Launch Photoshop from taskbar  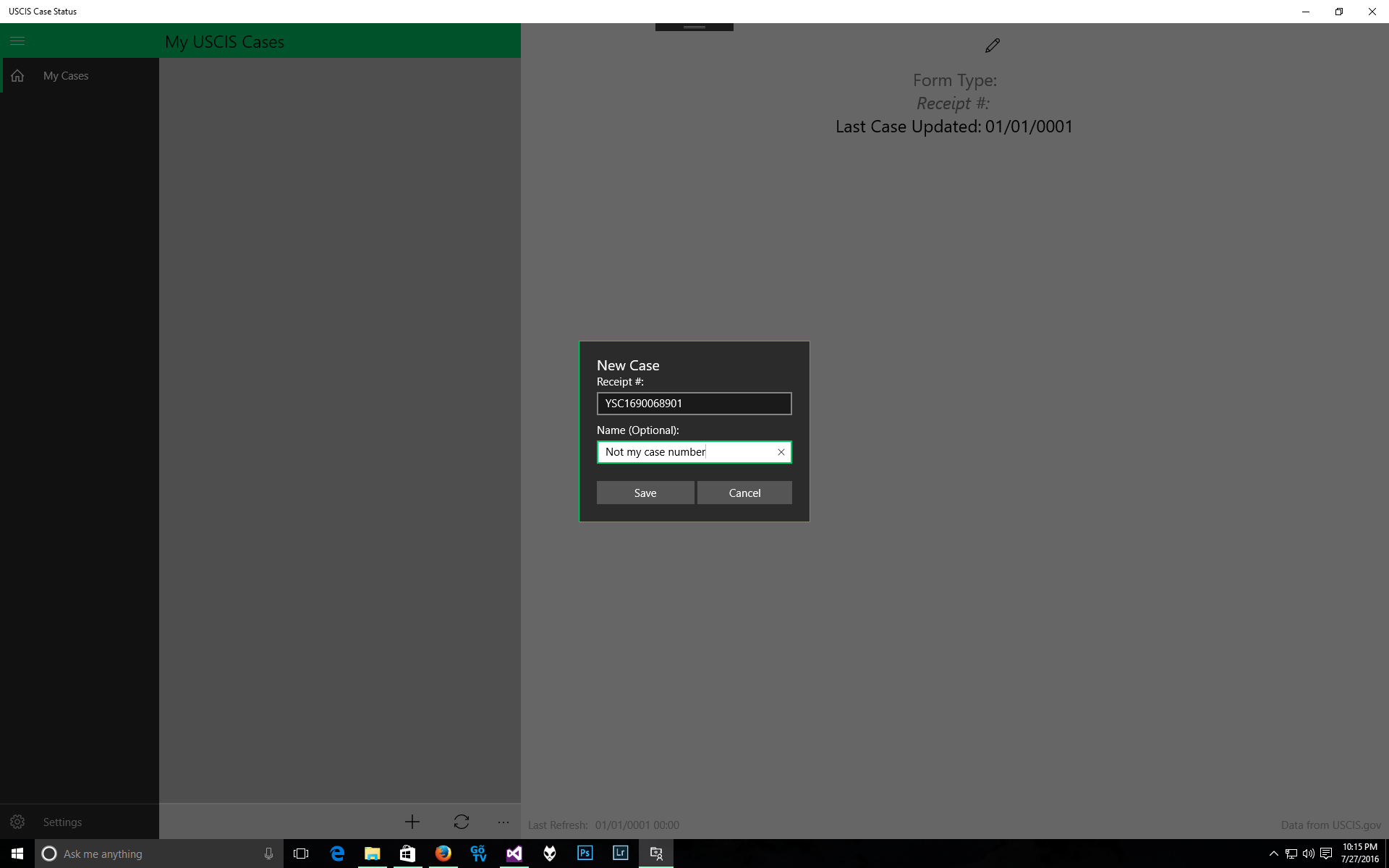click(585, 854)
